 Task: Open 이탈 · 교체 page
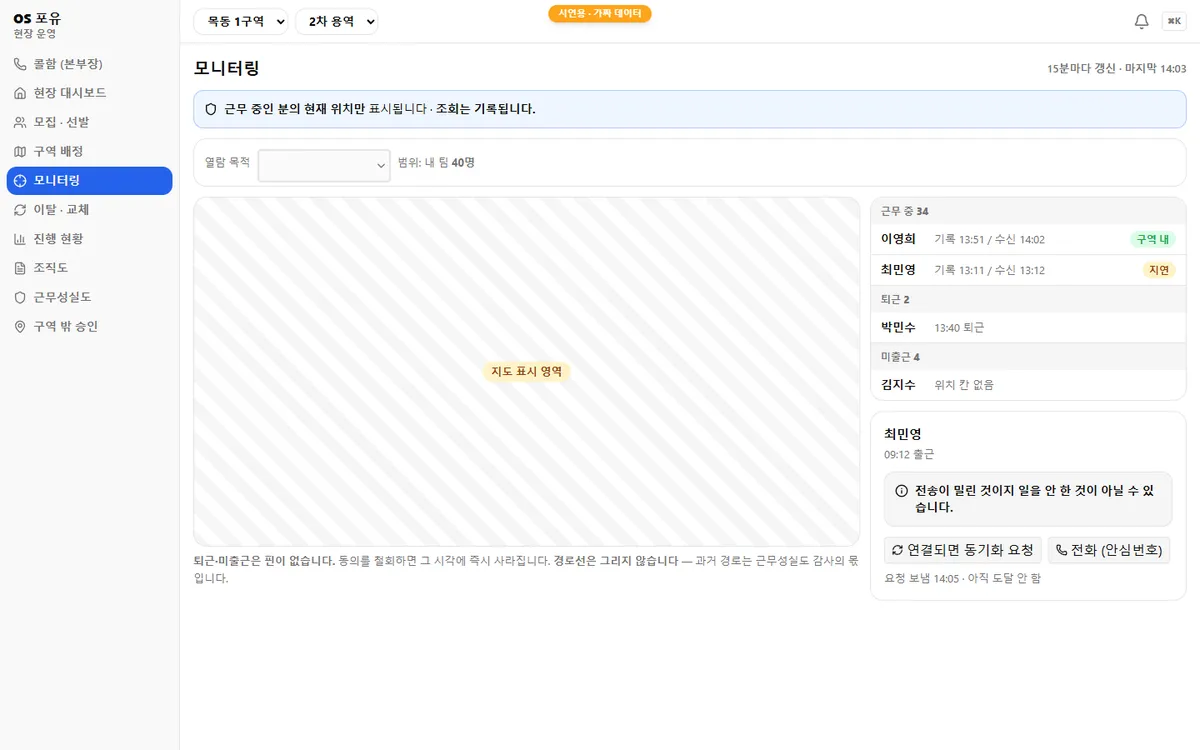pyautogui.click(x=89, y=210)
